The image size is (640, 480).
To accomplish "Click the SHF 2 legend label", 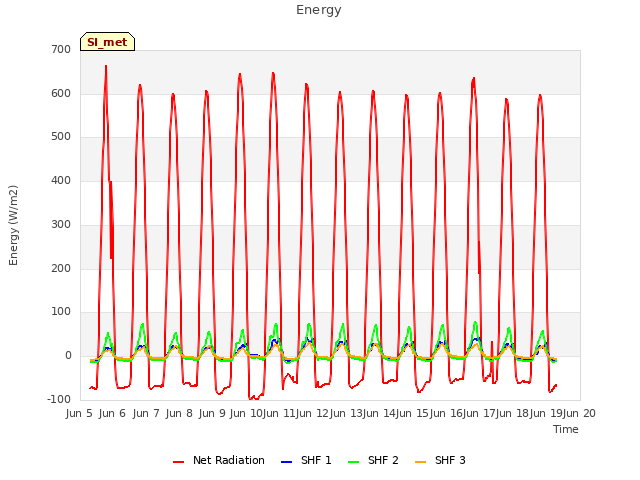I will tap(383, 460).
